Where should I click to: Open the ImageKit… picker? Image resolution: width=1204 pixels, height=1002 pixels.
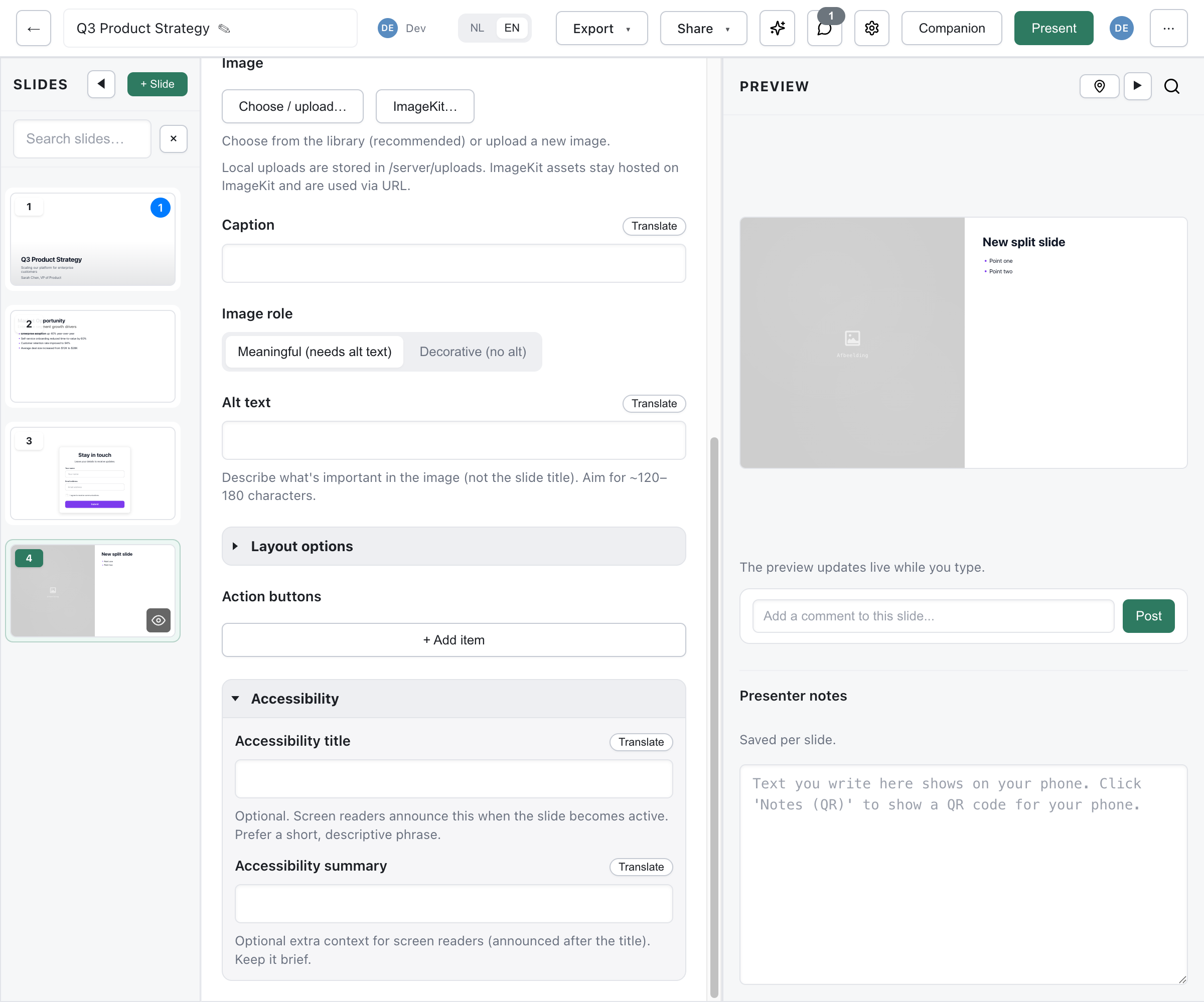click(425, 106)
